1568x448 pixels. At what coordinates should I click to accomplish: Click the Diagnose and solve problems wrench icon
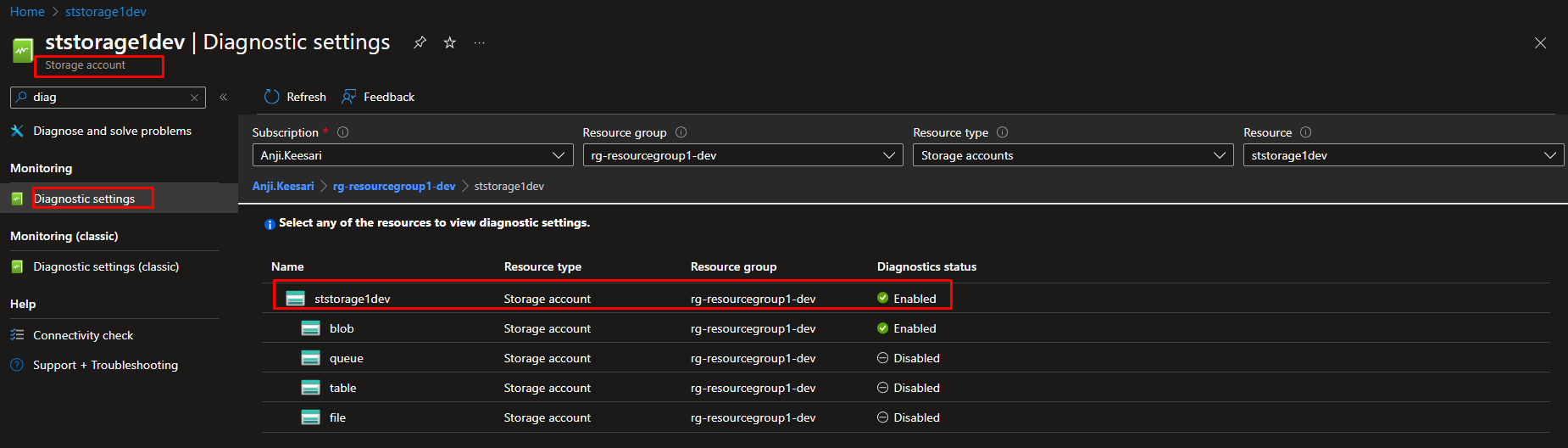click(x=17, y=131)
